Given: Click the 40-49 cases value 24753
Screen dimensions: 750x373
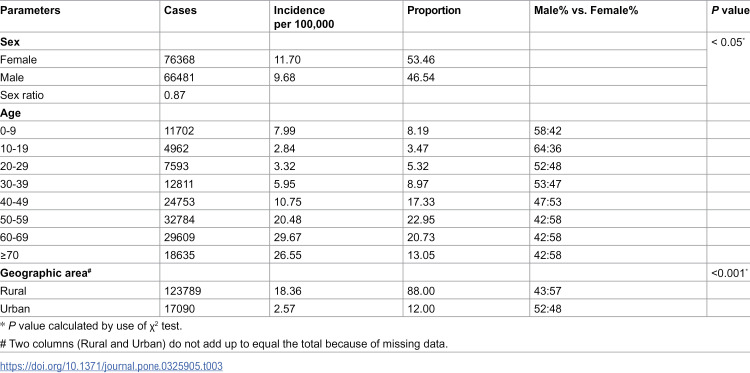Looking at the screenshot, I should tap(179, 202).
